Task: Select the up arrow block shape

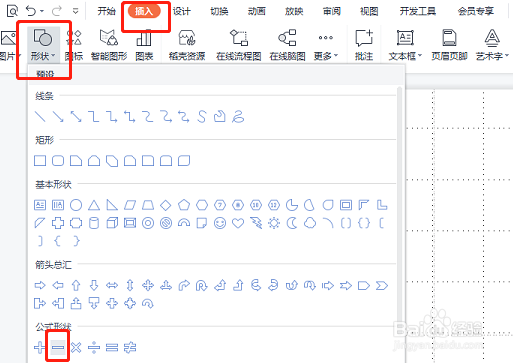Action: (76, 285)
